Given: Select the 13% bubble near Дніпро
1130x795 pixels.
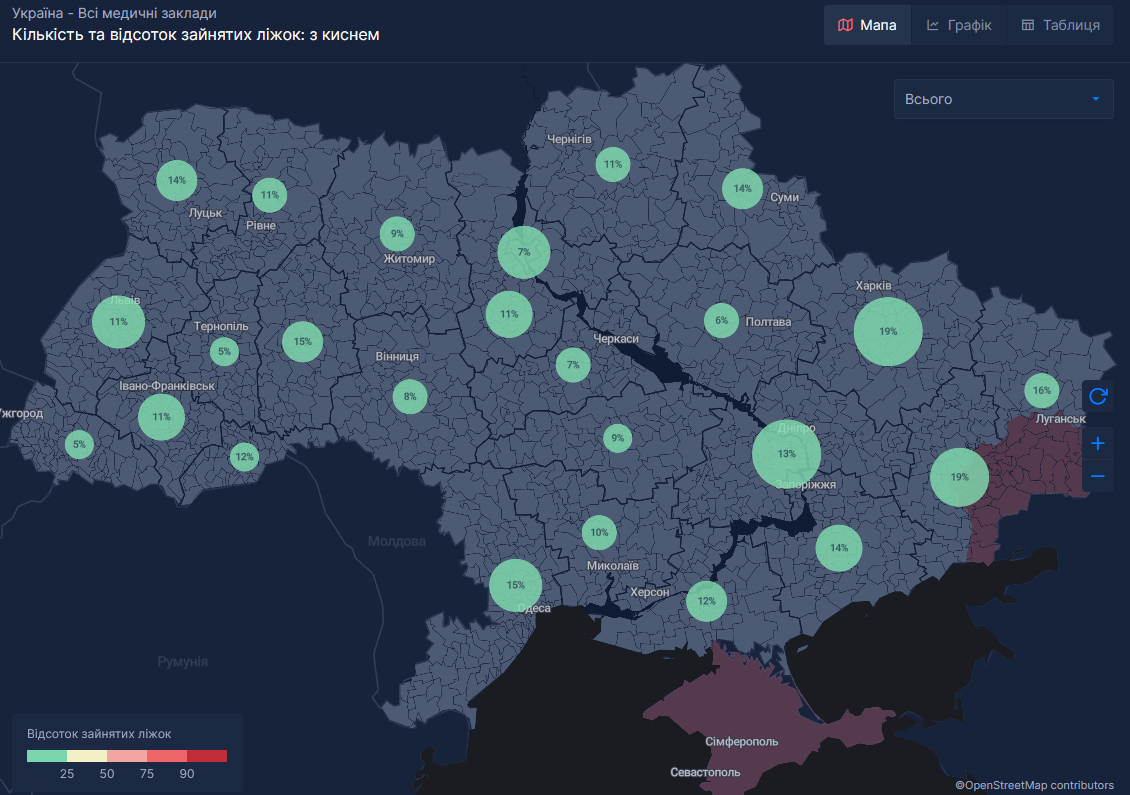Looking at the screenshot, I should pos(786,454).
